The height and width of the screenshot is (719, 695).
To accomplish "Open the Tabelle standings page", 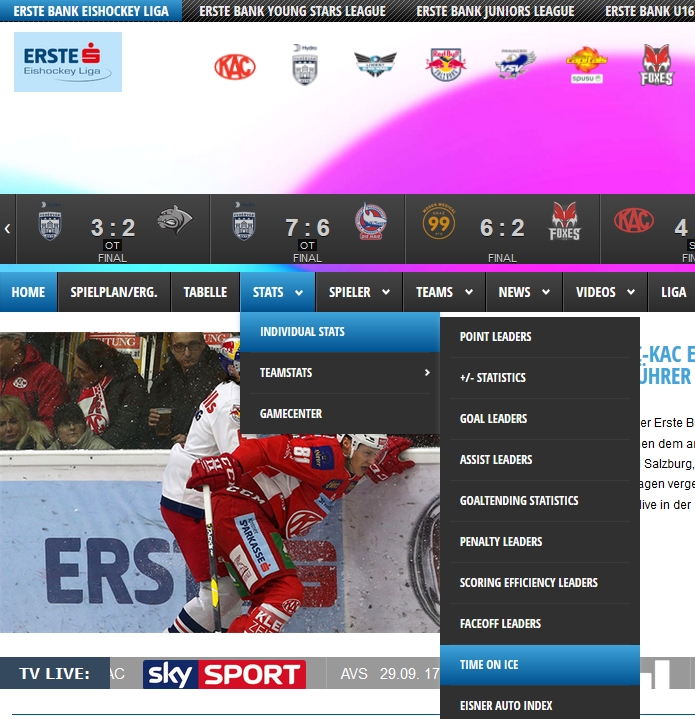I will click(x=205, y=292).
